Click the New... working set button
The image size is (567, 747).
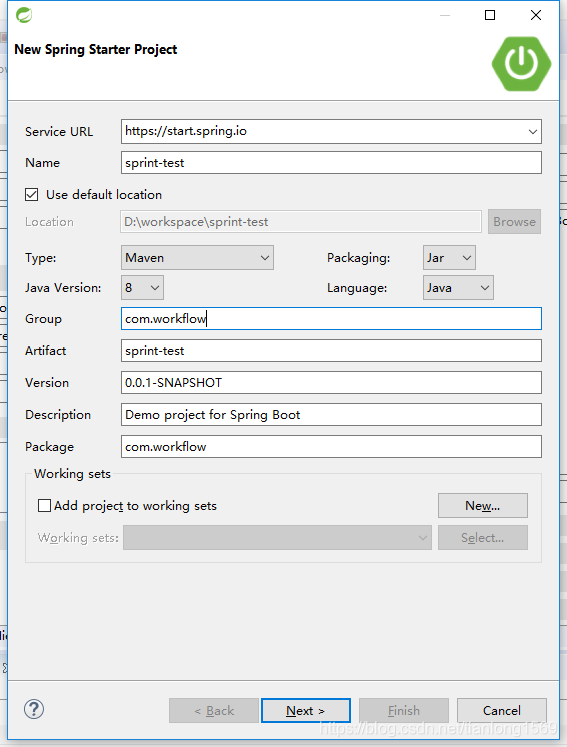[x=483, y=505]
